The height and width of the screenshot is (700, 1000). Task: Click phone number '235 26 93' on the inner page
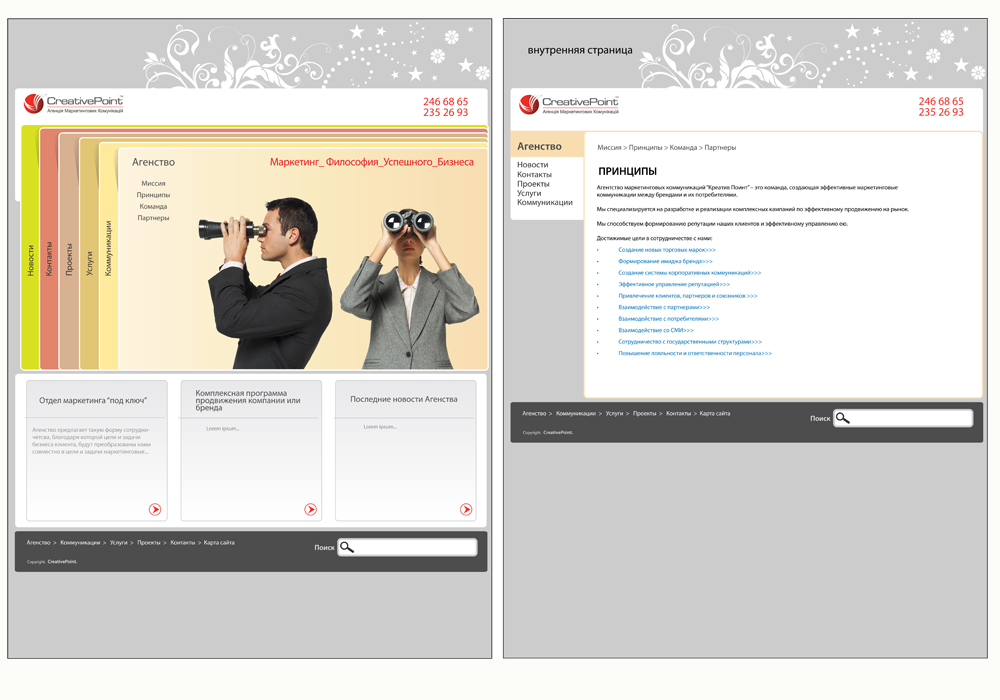(x=941, y=112)
